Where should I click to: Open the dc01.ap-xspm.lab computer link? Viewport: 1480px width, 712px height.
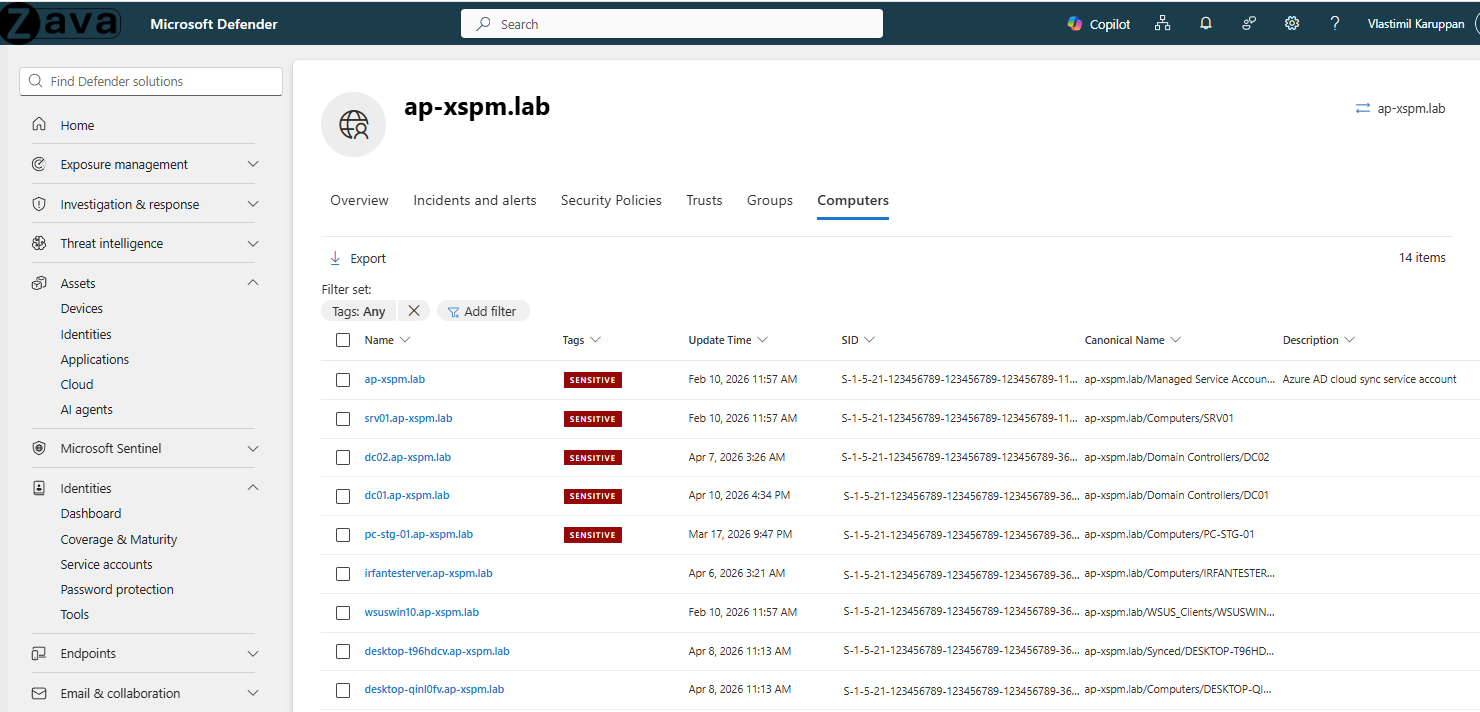(407, 495)
